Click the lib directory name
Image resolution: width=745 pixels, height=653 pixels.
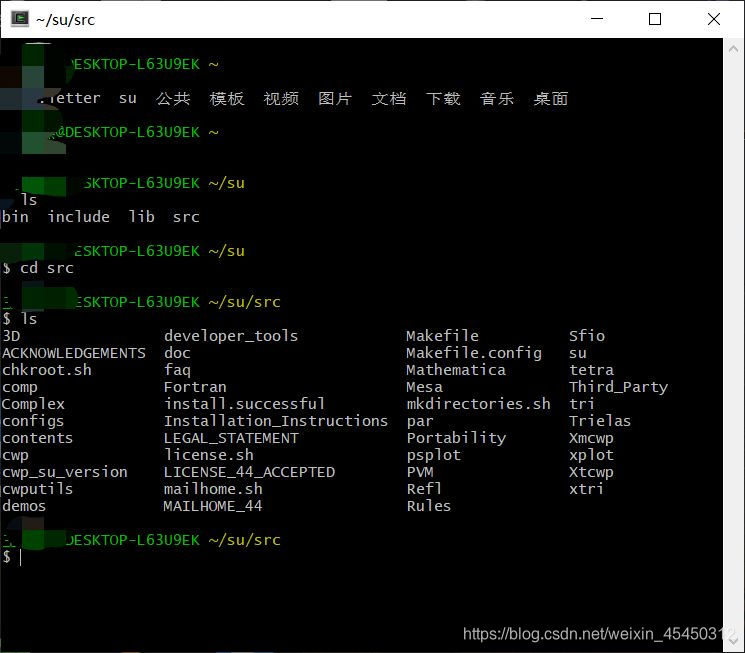(x=142, y=217)
